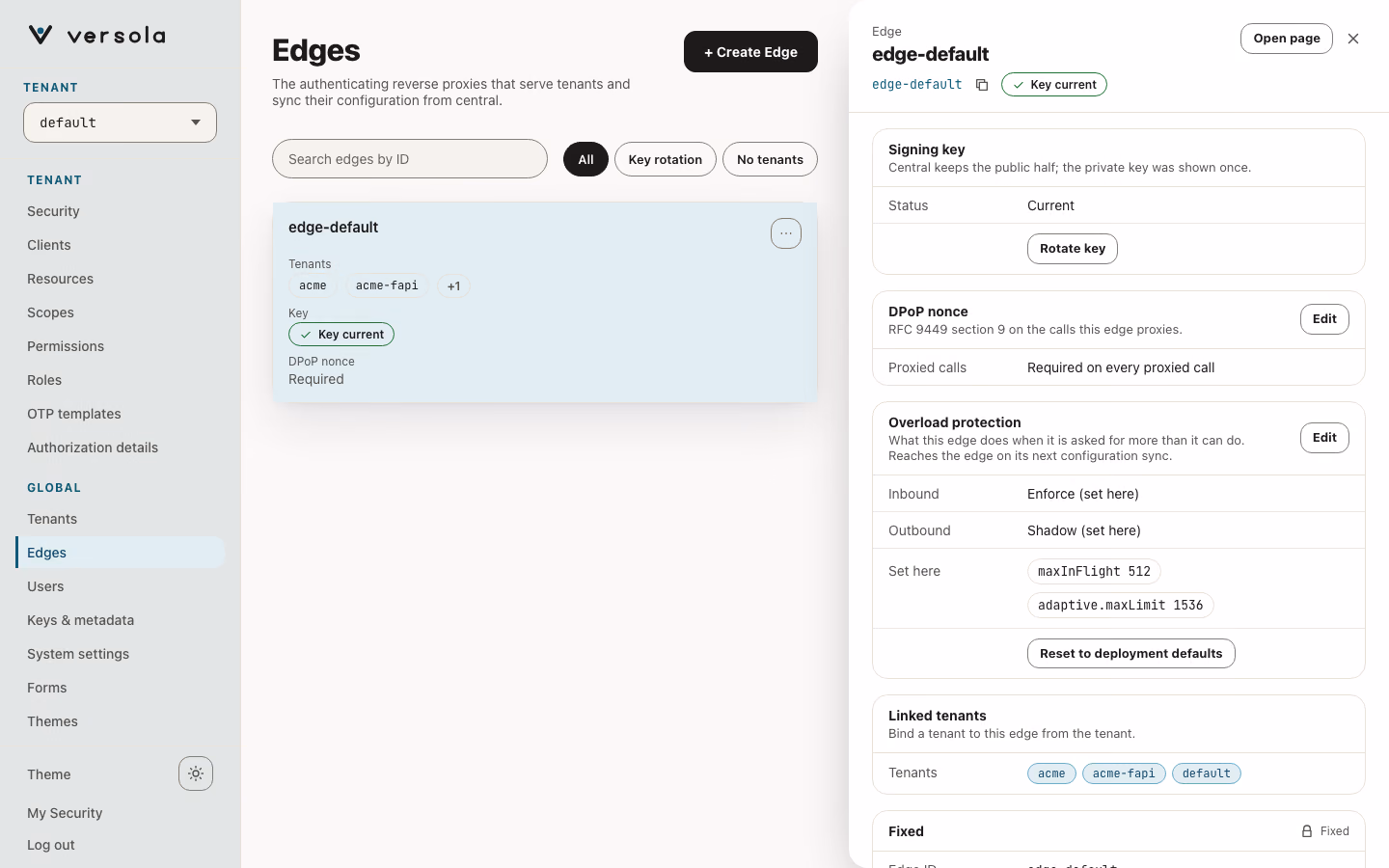Click the +1 tenants chip on edge card
Viewport: 1389px width, 868px height.
453,286
